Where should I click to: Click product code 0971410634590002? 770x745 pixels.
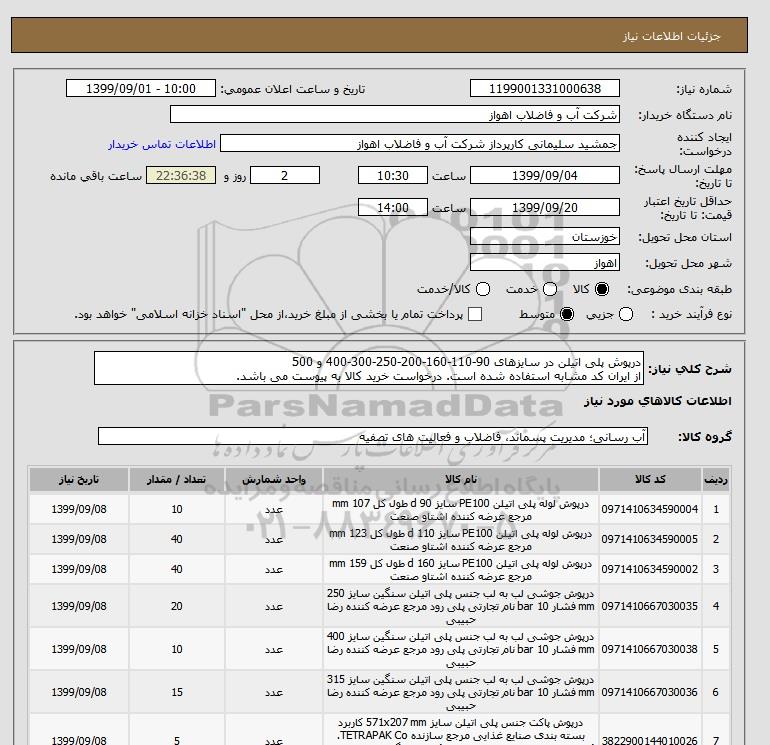tap(650, 569)
